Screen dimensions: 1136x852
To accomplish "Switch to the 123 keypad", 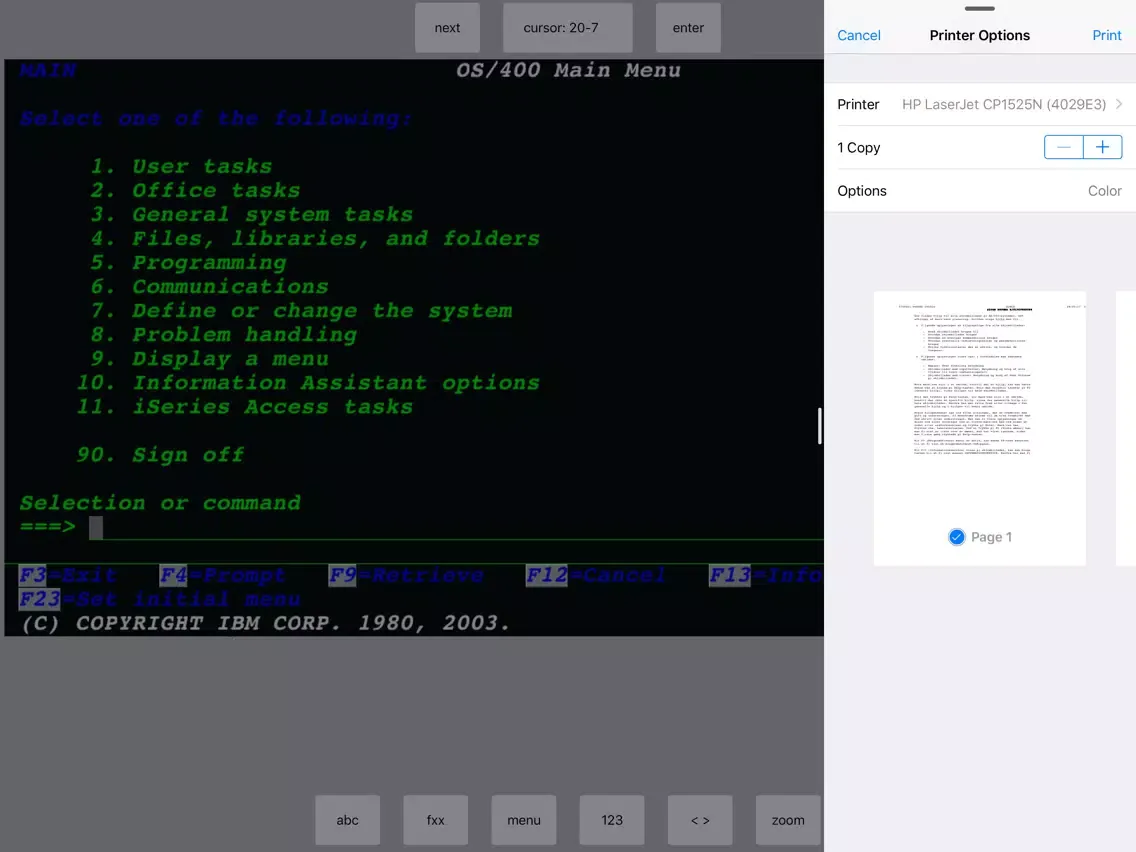I will [612, 820].
